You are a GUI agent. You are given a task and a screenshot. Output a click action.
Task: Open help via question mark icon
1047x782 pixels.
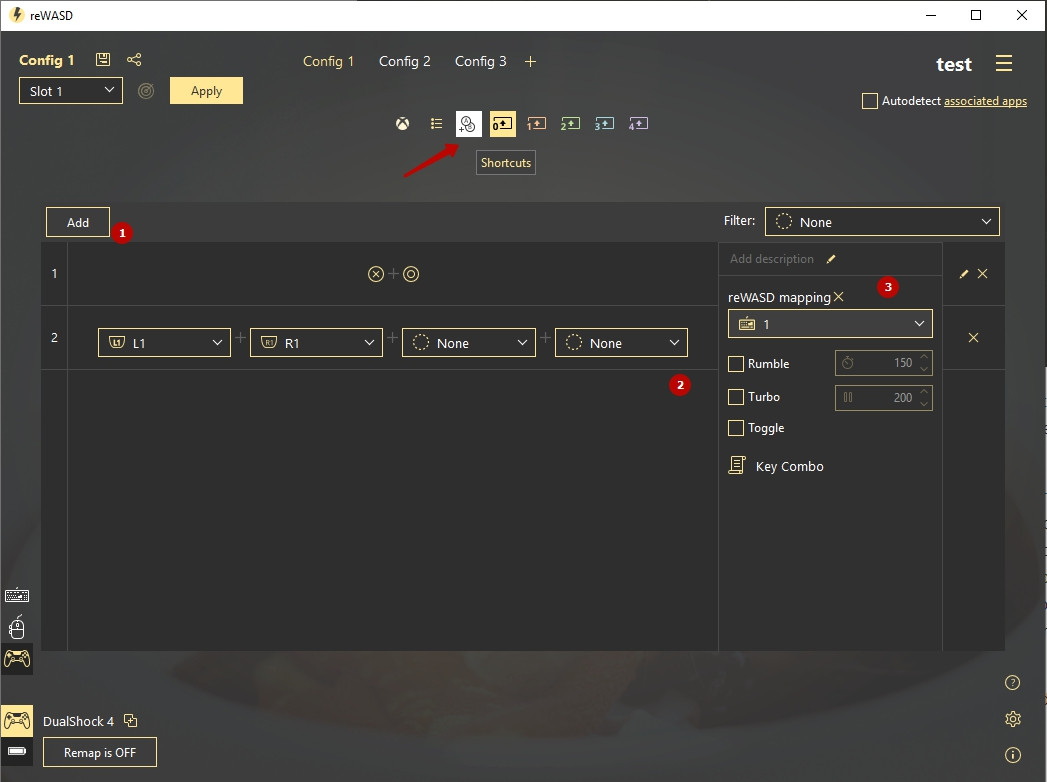tap(1012, 682)
